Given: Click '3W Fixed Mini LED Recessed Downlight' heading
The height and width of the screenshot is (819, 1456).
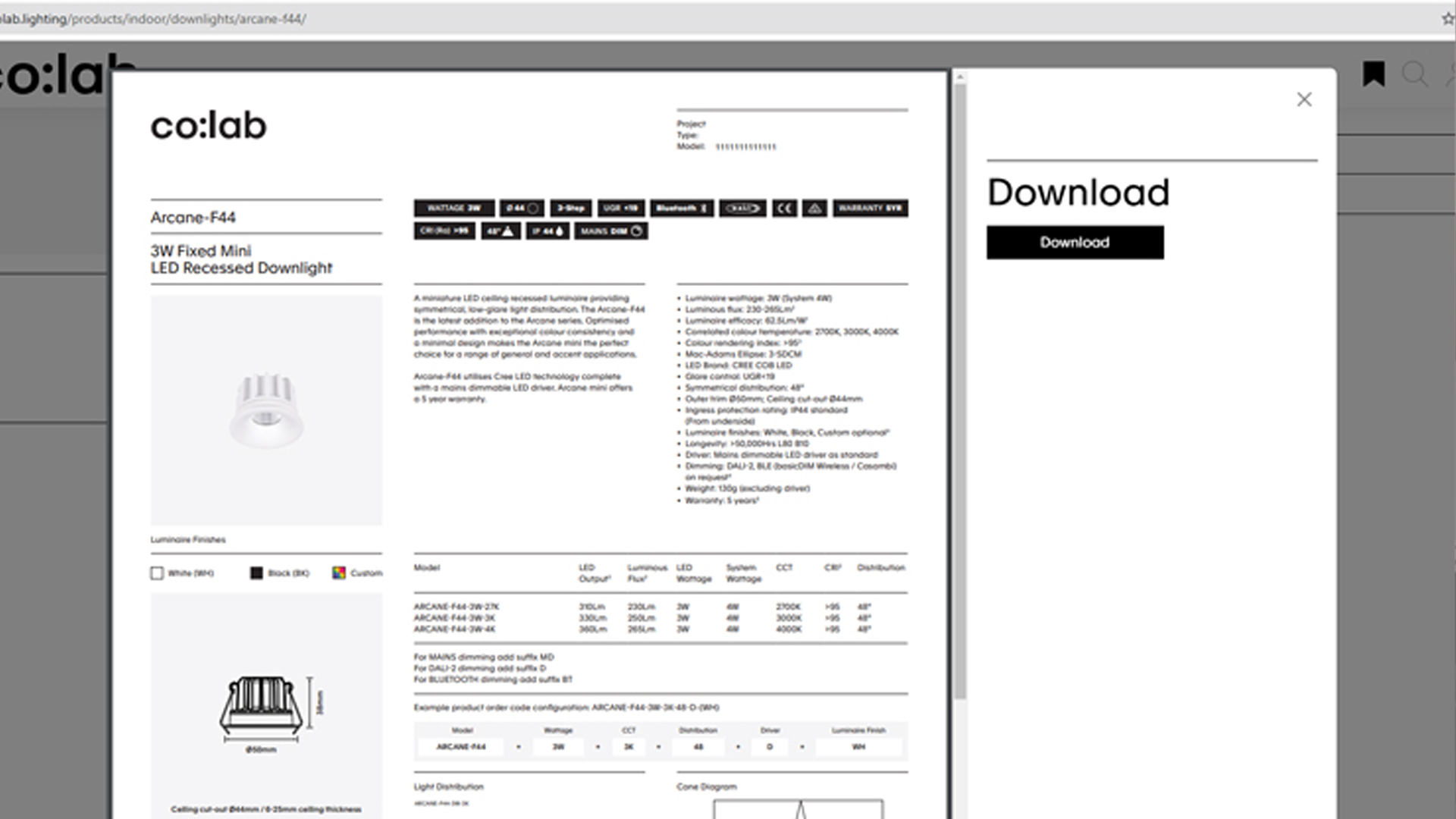Looking at the screenshot, I should (x=241, y=259).
